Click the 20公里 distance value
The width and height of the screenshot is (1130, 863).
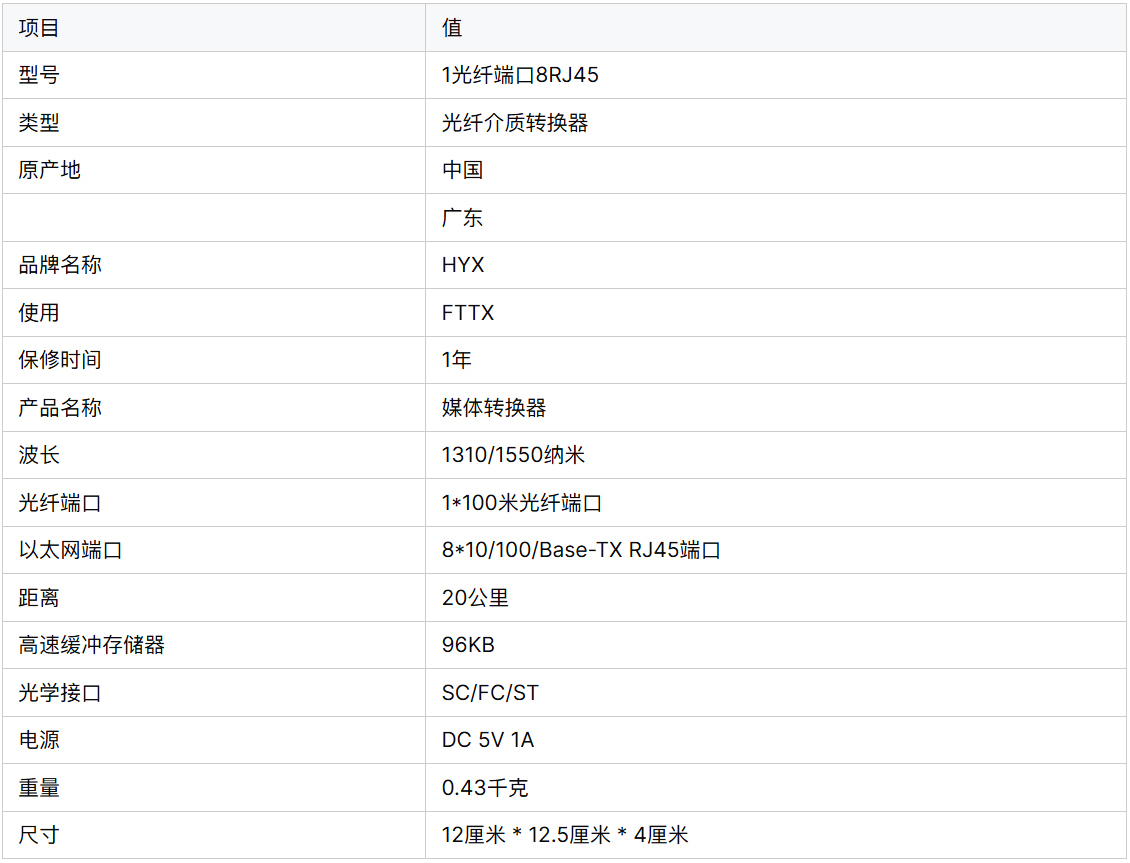(x=475, y=598)
